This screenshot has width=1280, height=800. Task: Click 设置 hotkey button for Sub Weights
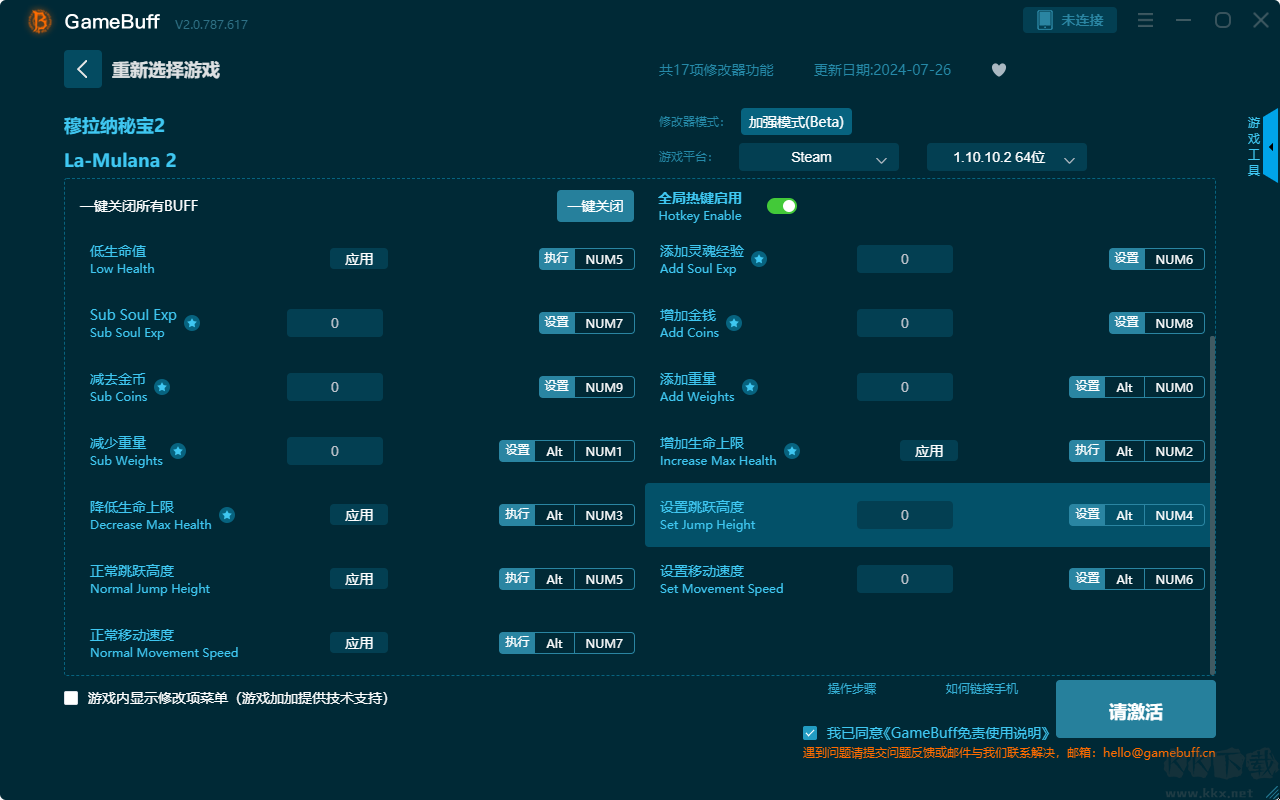[x=517, y=451]
